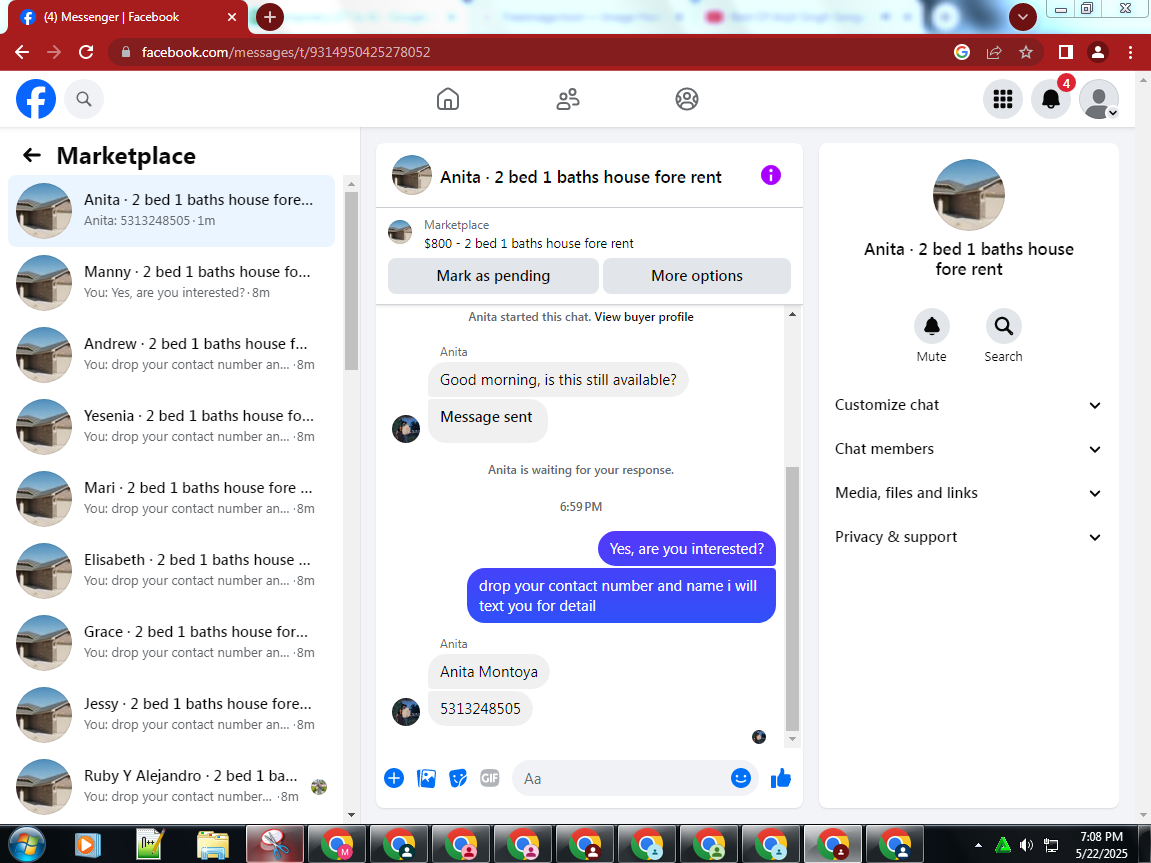
Task: Open Elisabeth conversation in list
Action: coord(171,570)
